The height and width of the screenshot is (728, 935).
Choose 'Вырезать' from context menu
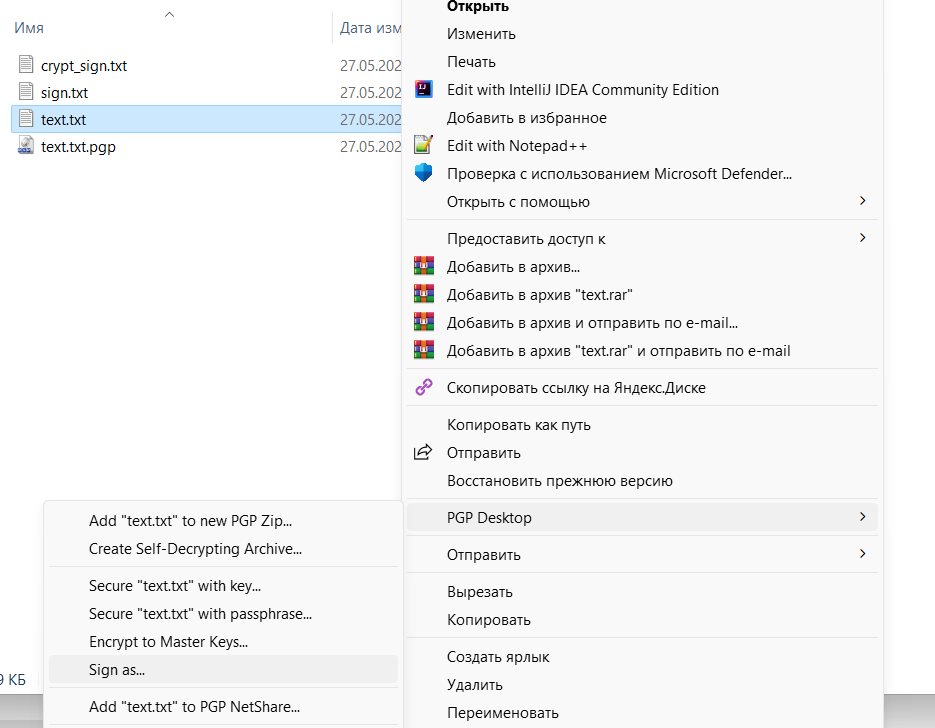click(642, 592)
